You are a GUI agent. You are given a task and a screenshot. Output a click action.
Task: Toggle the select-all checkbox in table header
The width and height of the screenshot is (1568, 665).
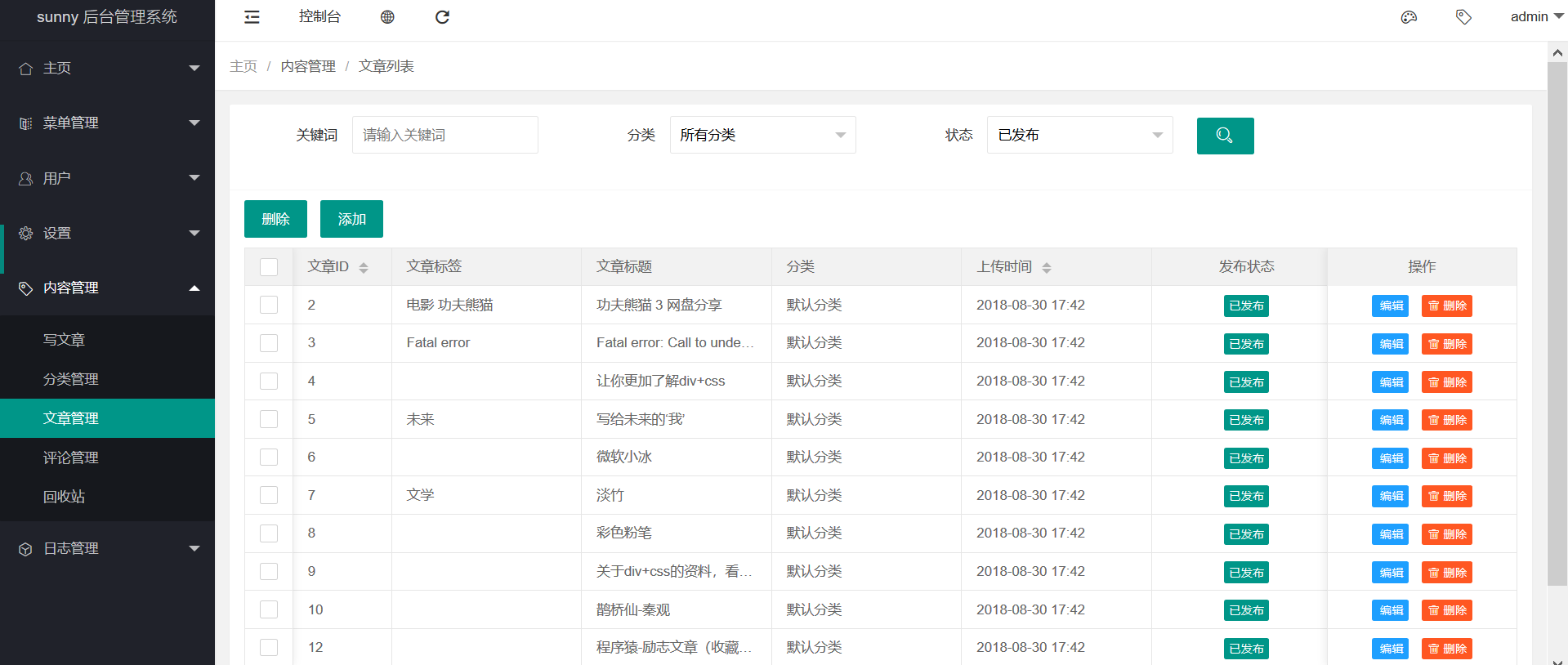coord(269,267)
